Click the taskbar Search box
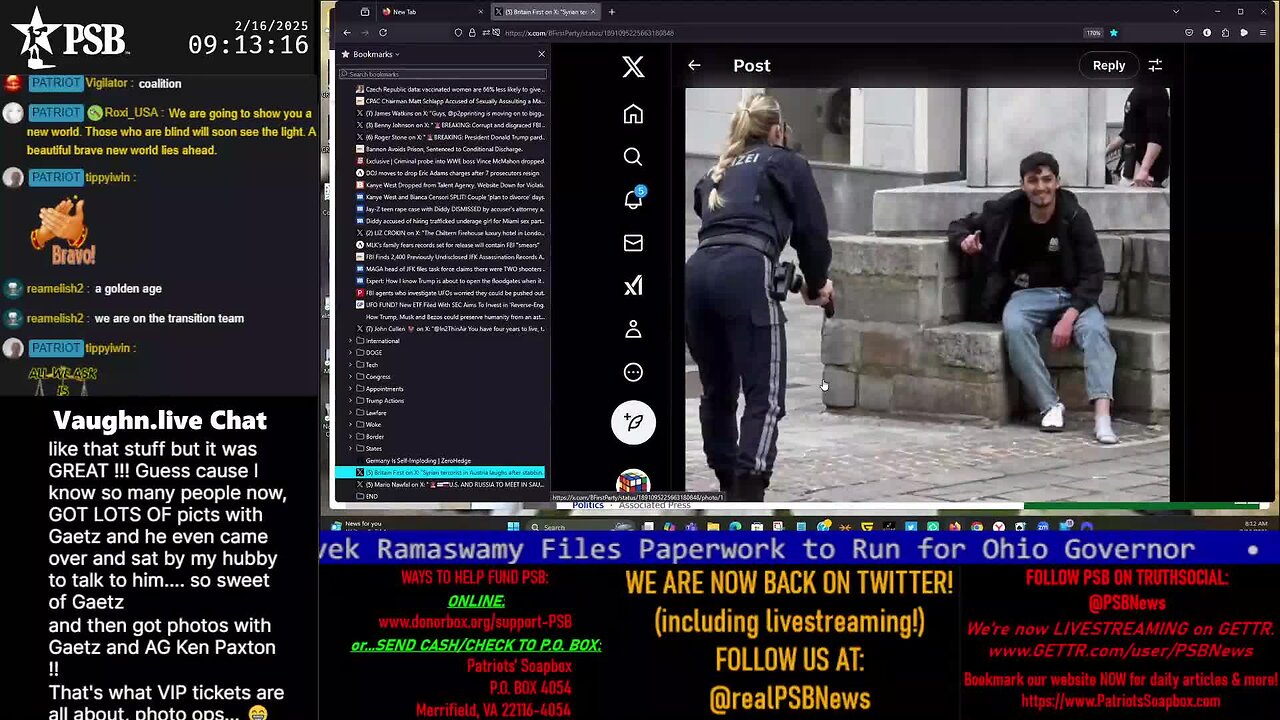The height and width of the screenshot is (720, 1280). pos(580,527)
